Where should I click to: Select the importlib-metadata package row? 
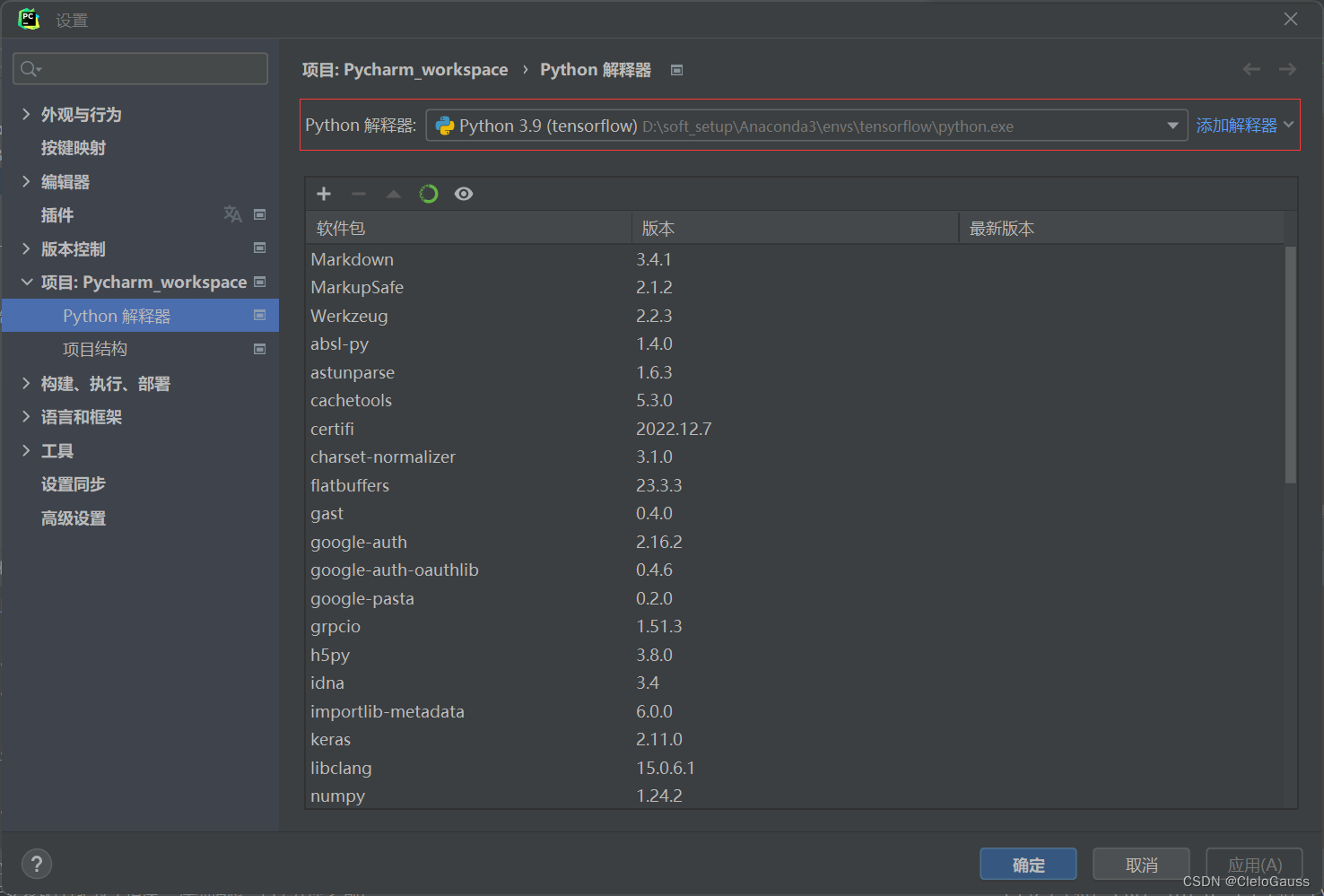point(795,711)
